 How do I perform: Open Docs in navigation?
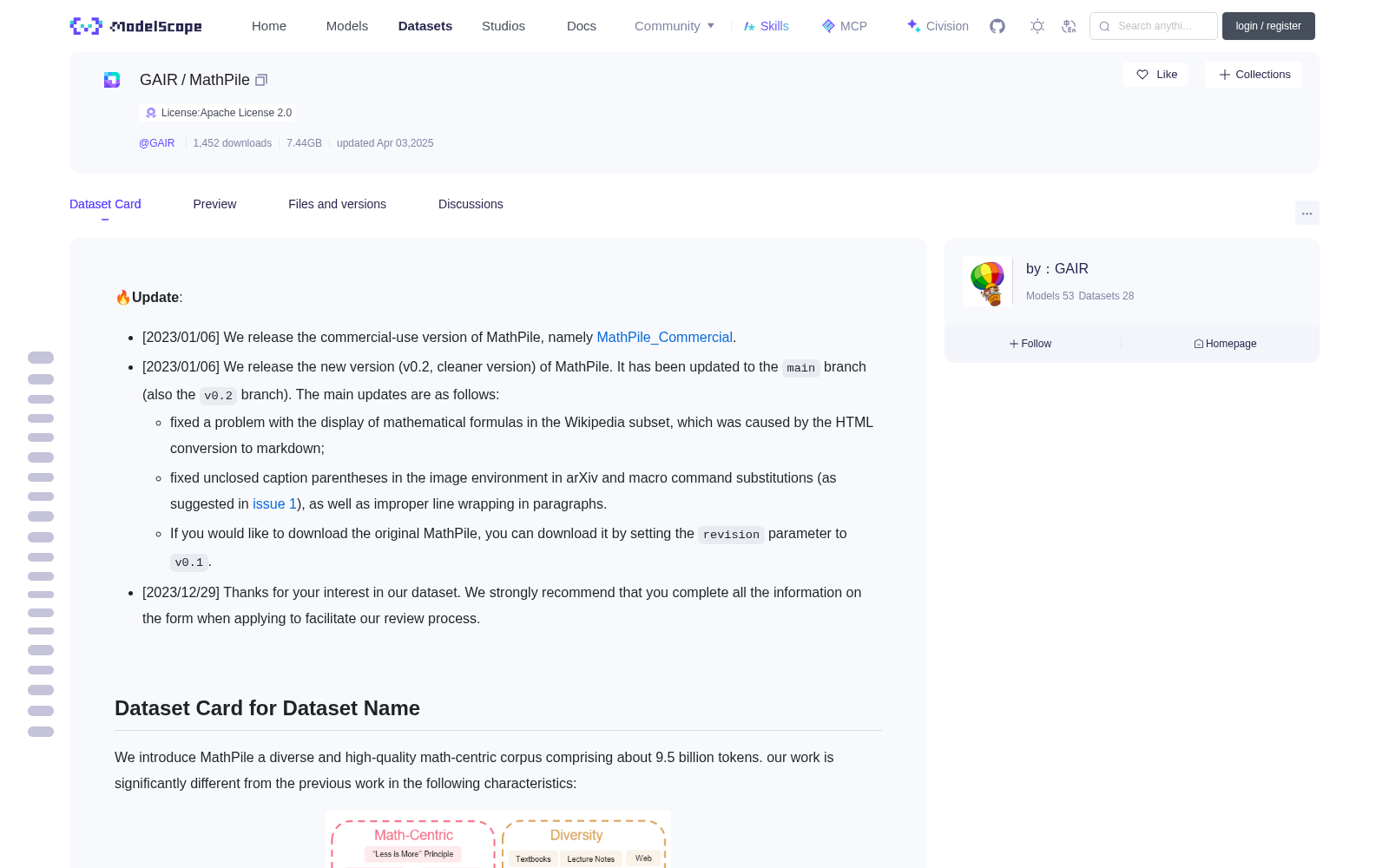click(582, 26)
